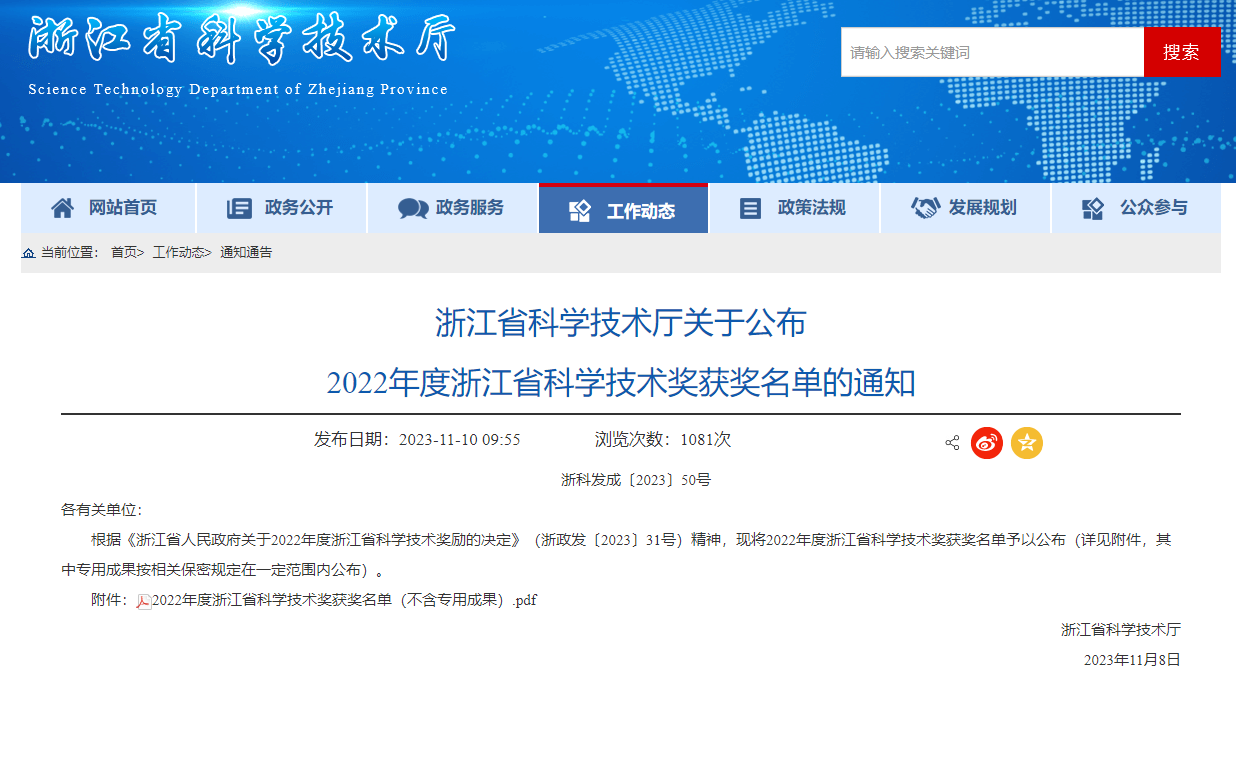Click the icon beside 工作动态 tab
This screenshot has height=759, width=1236.
(x=580, y=211)
